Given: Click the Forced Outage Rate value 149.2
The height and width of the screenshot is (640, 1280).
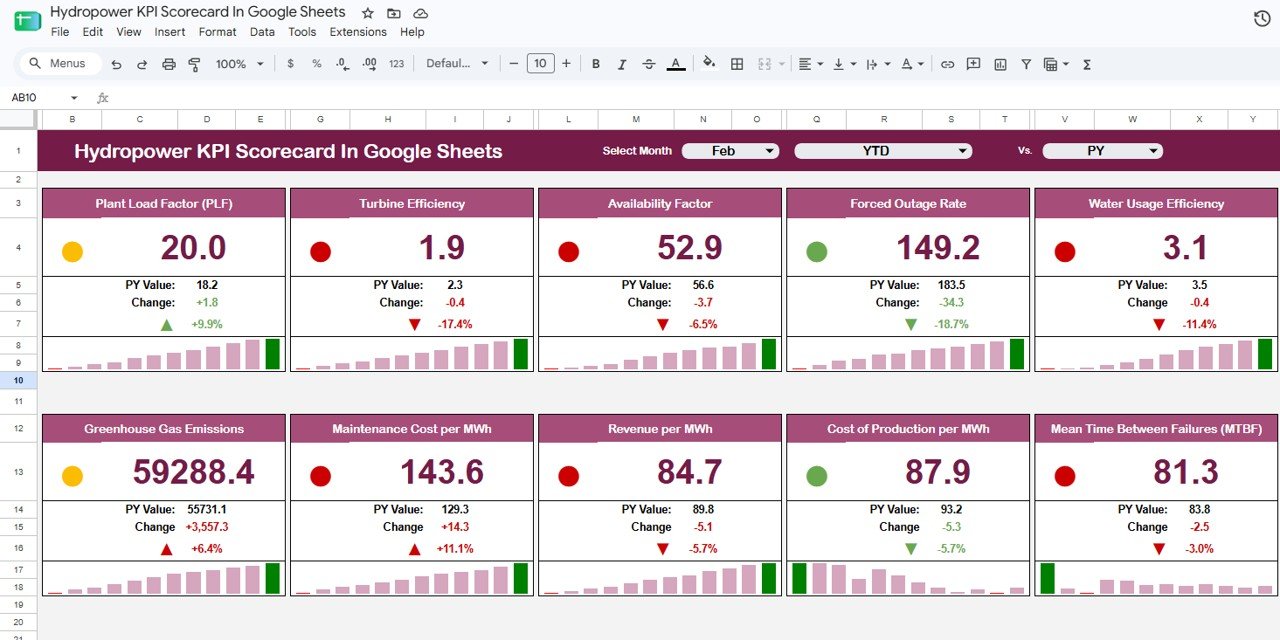Looking at the screenshot, I should coord(936,248).
